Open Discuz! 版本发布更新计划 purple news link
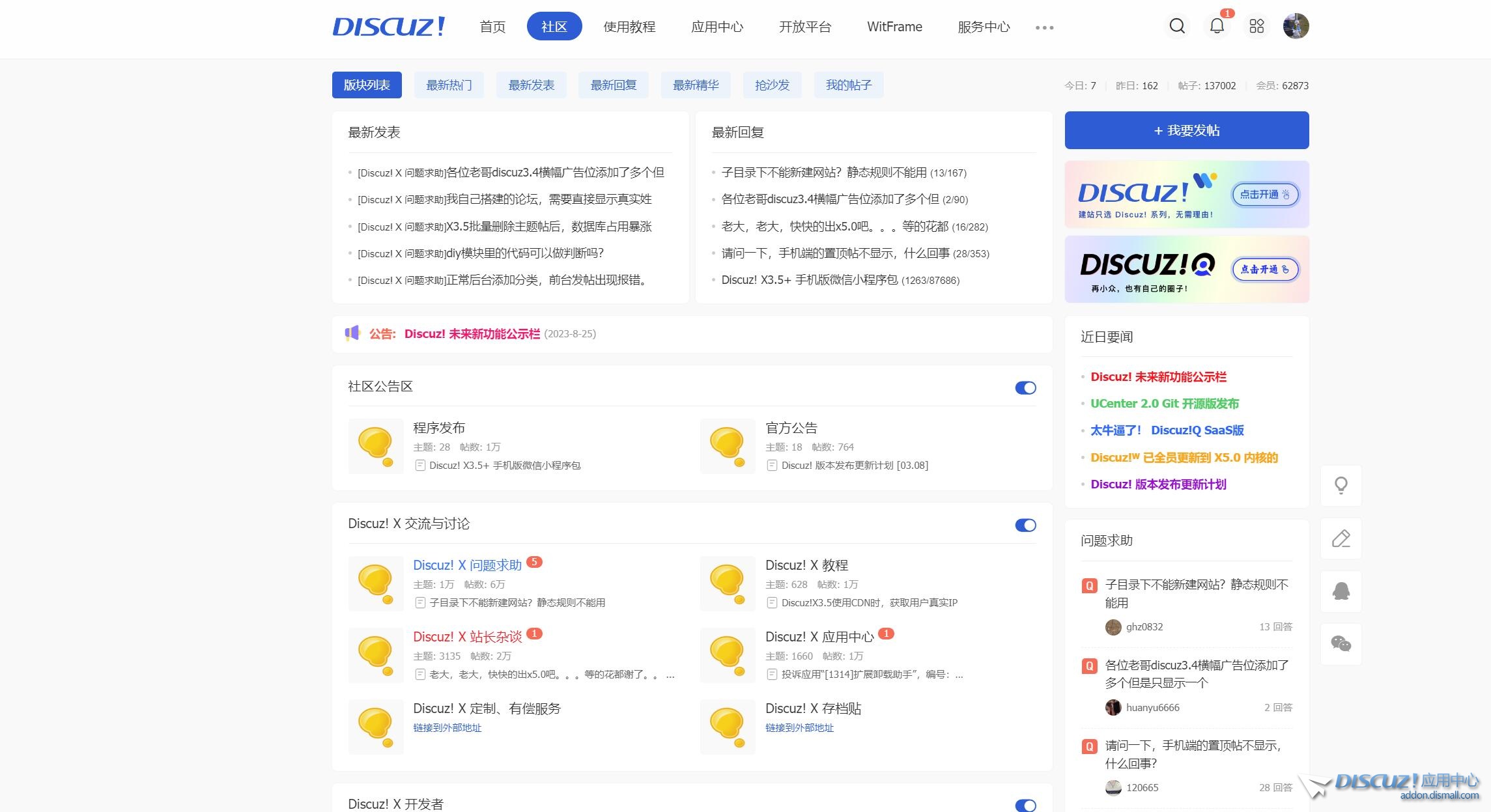 point(1158,484)
